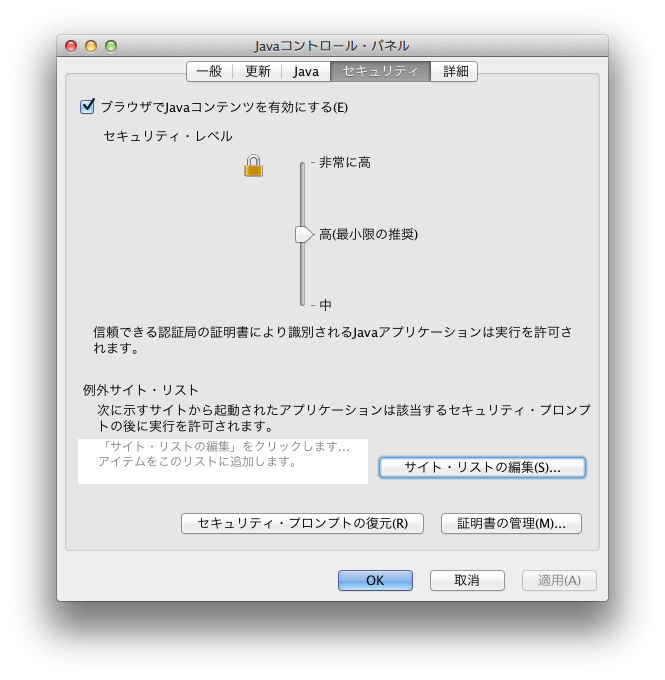This screenshot has width=665, height=680.
Task: Toggle ブラウザでJavaコンテンツを有効にする checkbox
Action: click(87, 106)
